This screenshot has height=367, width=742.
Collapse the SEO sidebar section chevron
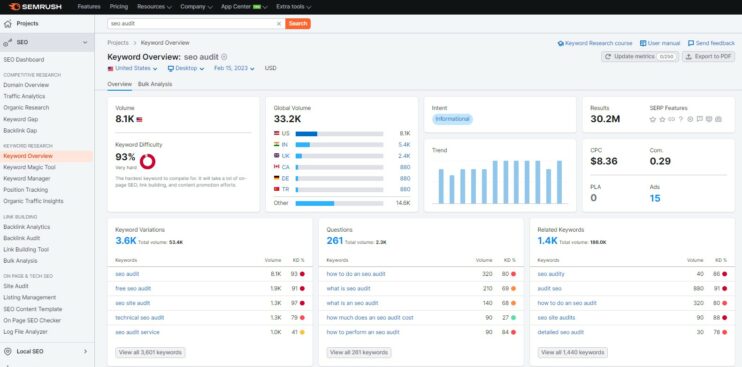click(85, 43)
